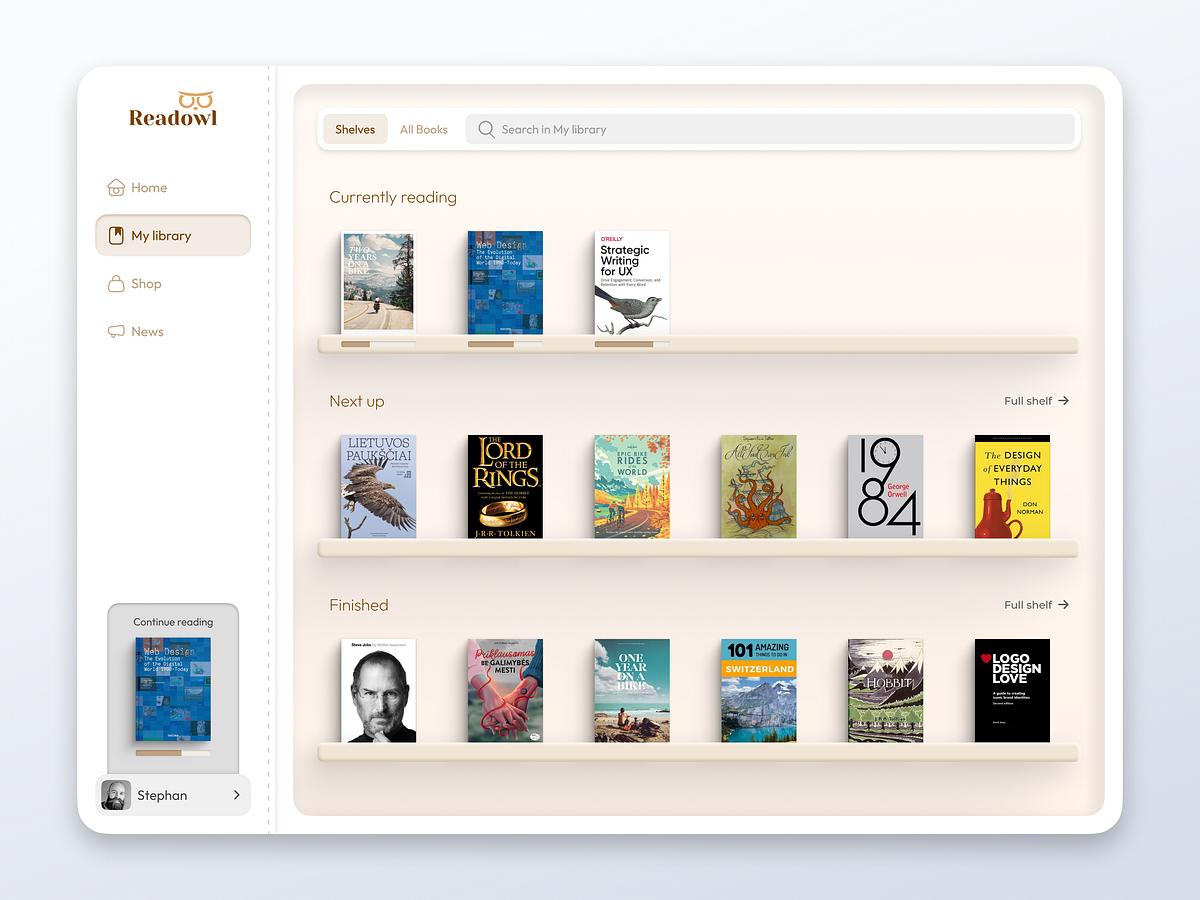Open The Lord of the Rings cover

point(505,486)
